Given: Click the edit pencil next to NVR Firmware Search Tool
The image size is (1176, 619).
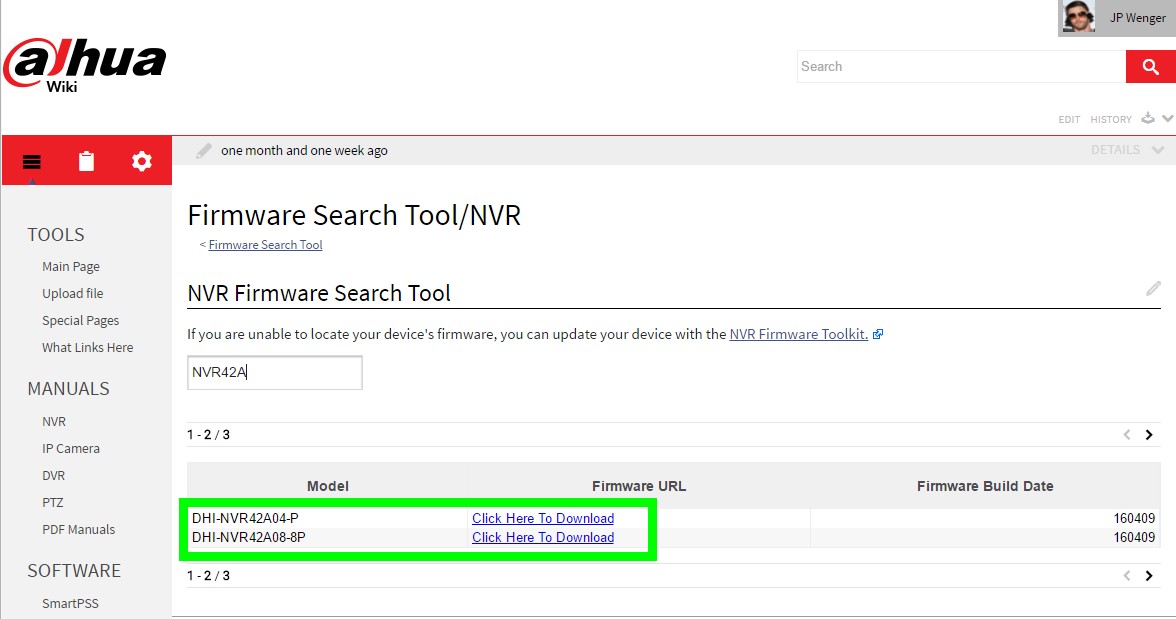Looking at the screenshot, I should click(x=1154, y=289).
